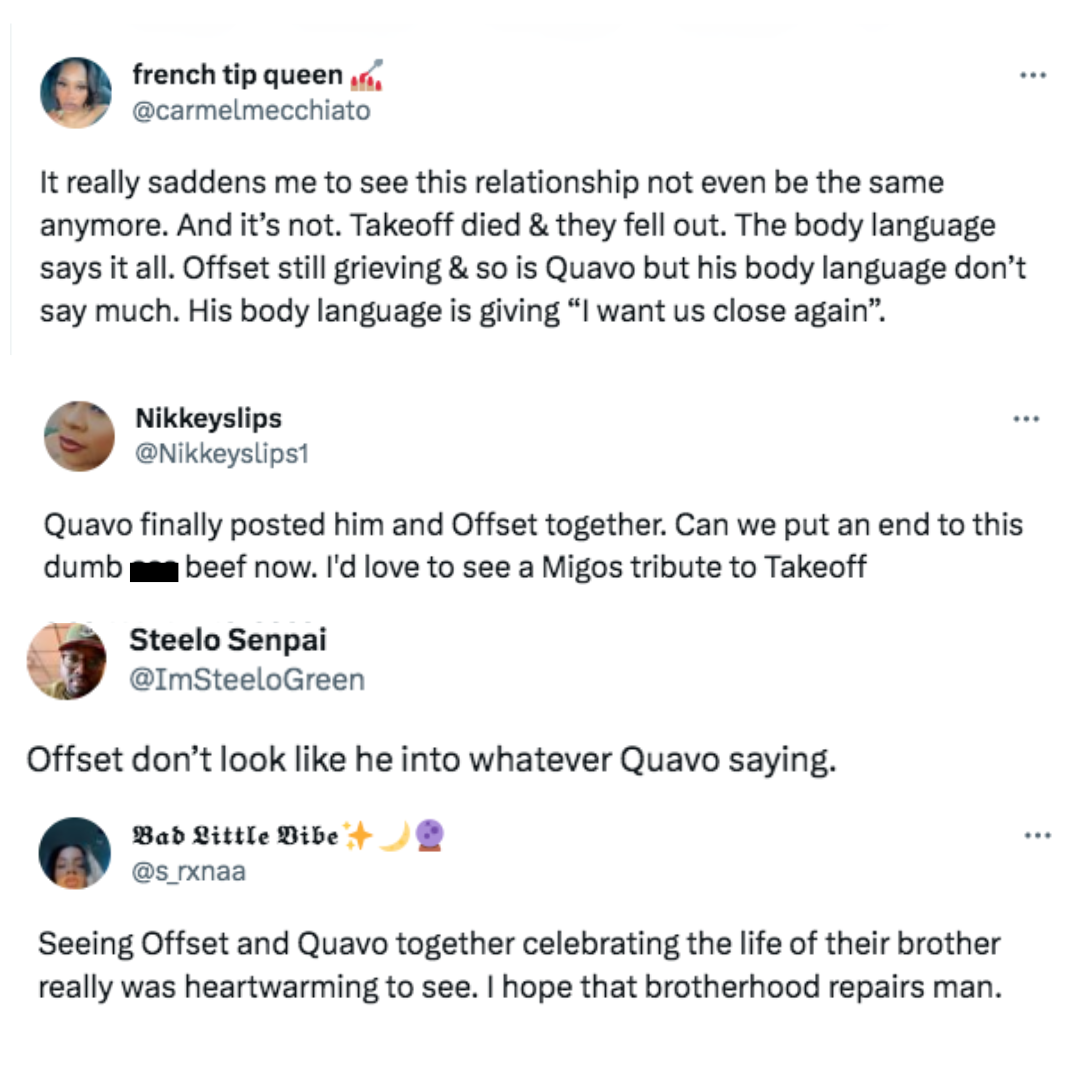1080x1080 pixels.
Task: Open the @carmelmecchiato handle link
Action: [251, 110]
